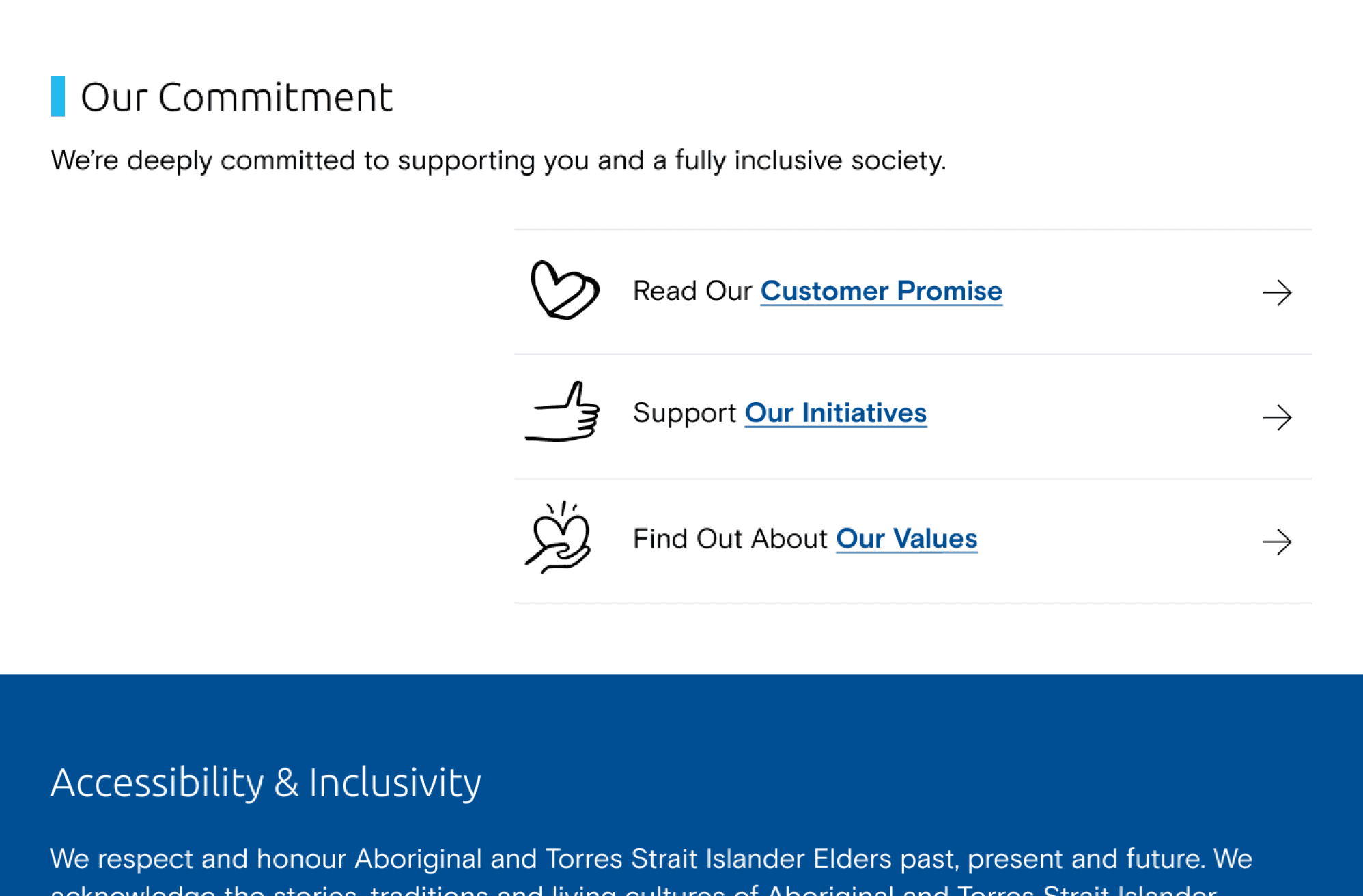Screen dimensions: 1363x896
Task: Visit the Our Values link
Action: (906, 539)
